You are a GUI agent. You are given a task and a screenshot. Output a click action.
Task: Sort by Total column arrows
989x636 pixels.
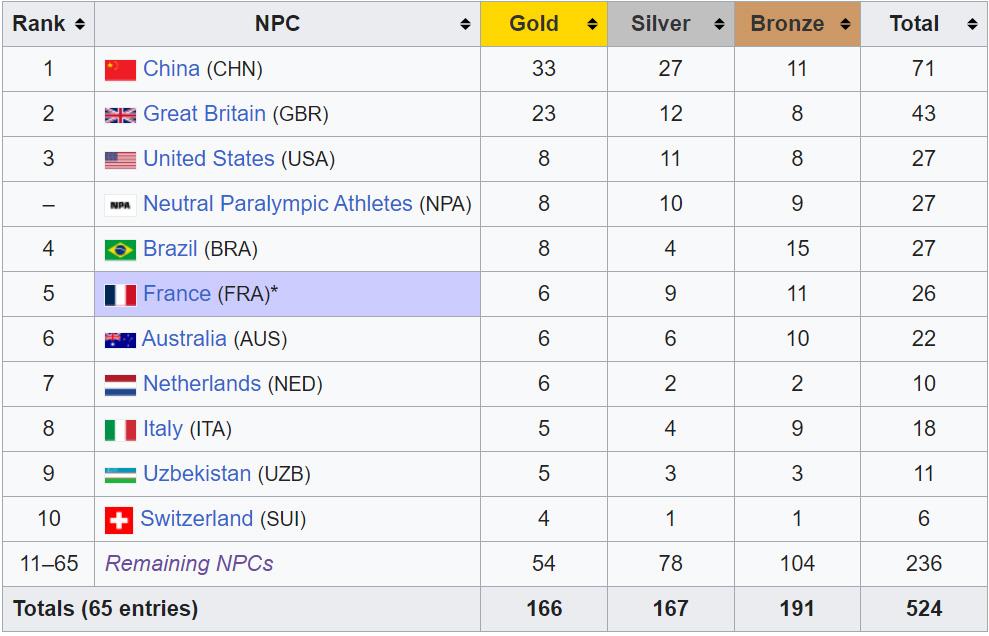[x=972, y=24]
